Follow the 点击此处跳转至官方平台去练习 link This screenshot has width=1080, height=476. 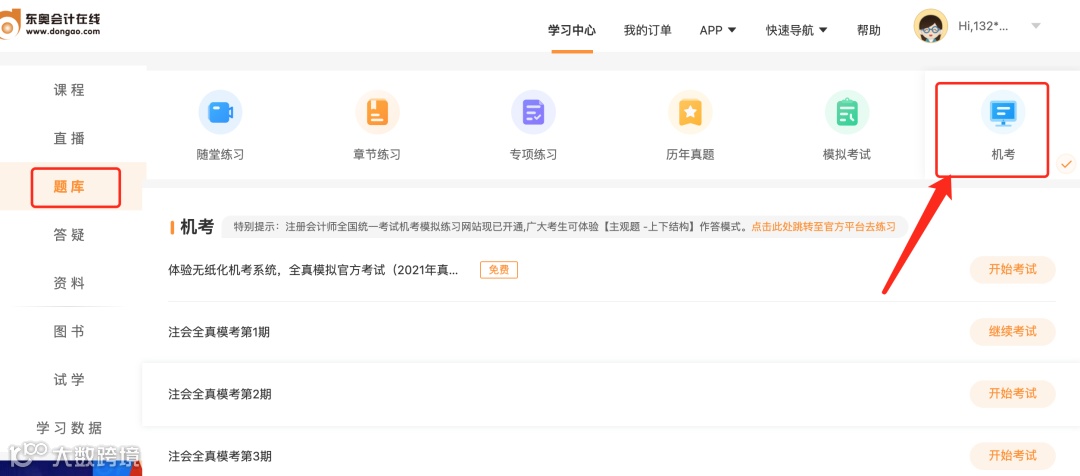click(823, 227)
